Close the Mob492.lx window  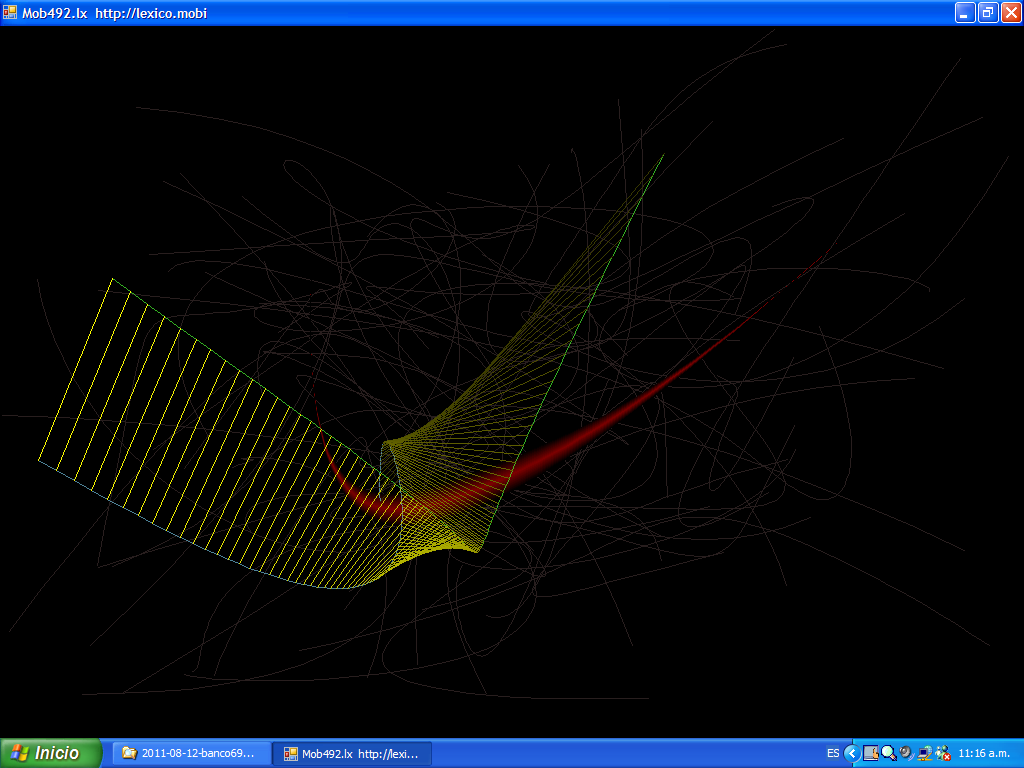[x=1010, y=13]
